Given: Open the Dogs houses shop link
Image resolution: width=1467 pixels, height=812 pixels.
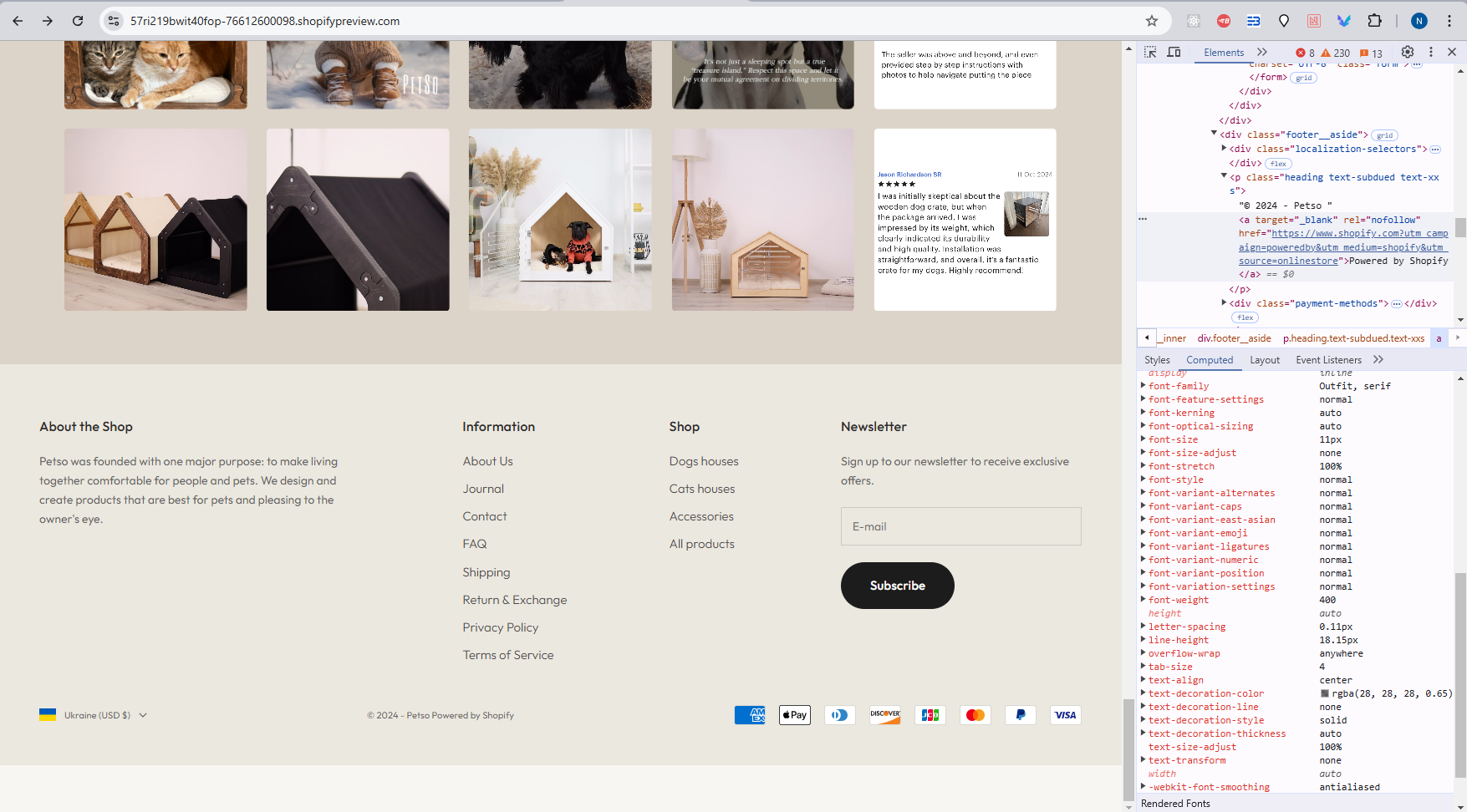Looking at the screenshot, I should coord(704,461).
